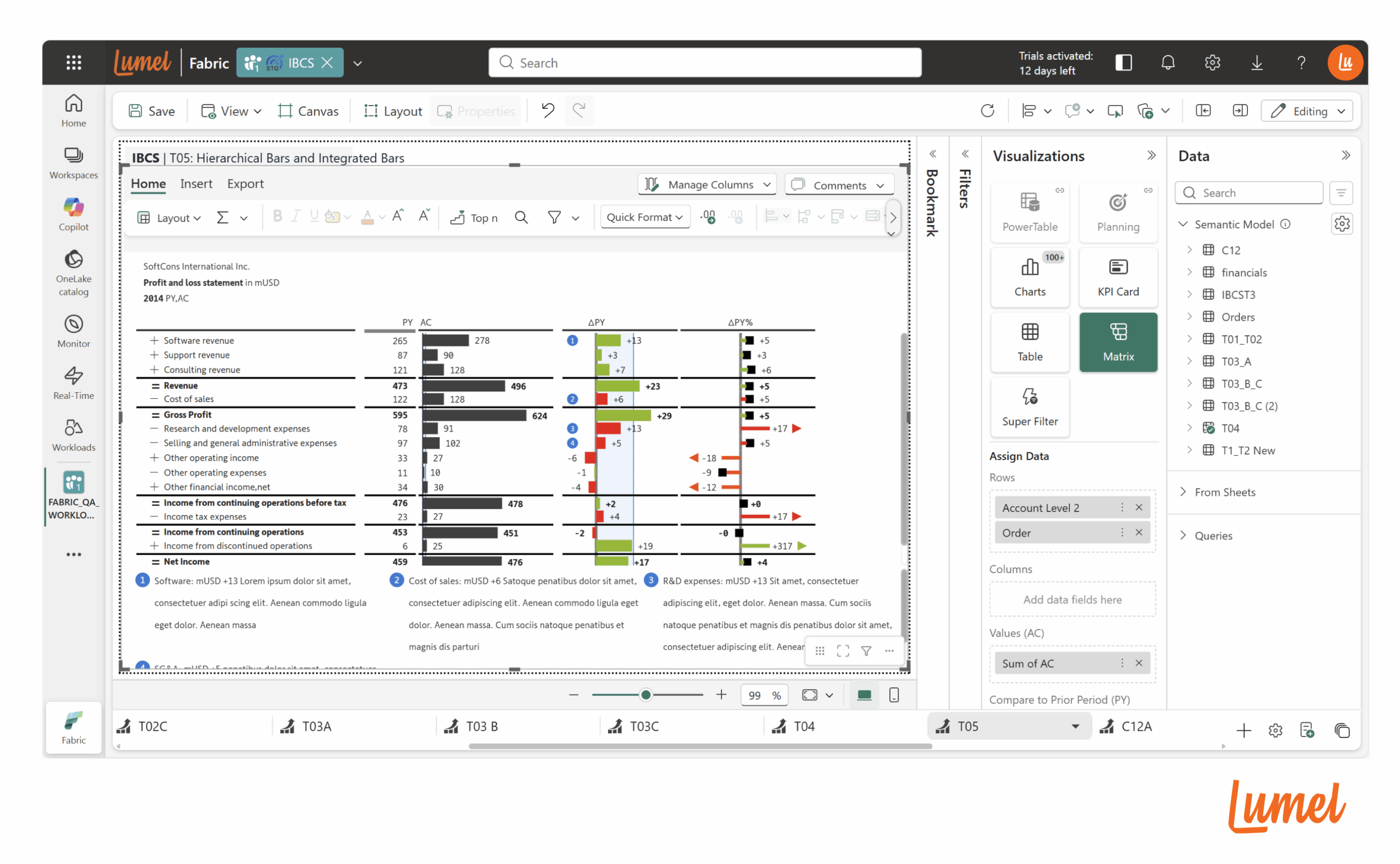Remove the Order field from Rows
The image size is (1400, 864).
1138,532
